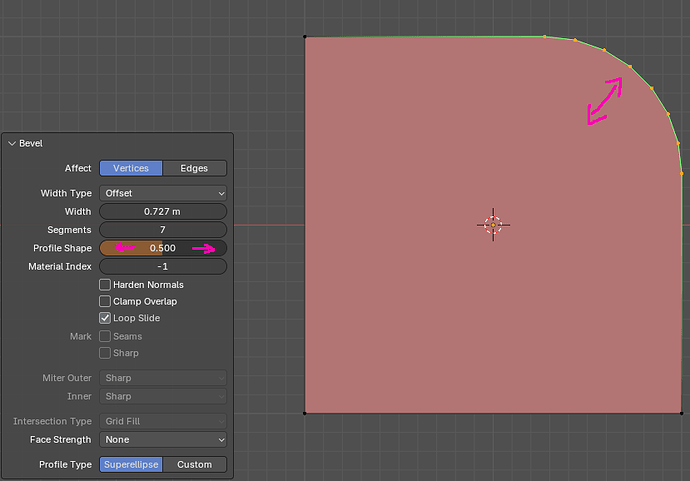Image resolution: width=690 pixels, height=481 pixels.
Task: Collapse the Bevel panel chevron
Action: [12, 143]
